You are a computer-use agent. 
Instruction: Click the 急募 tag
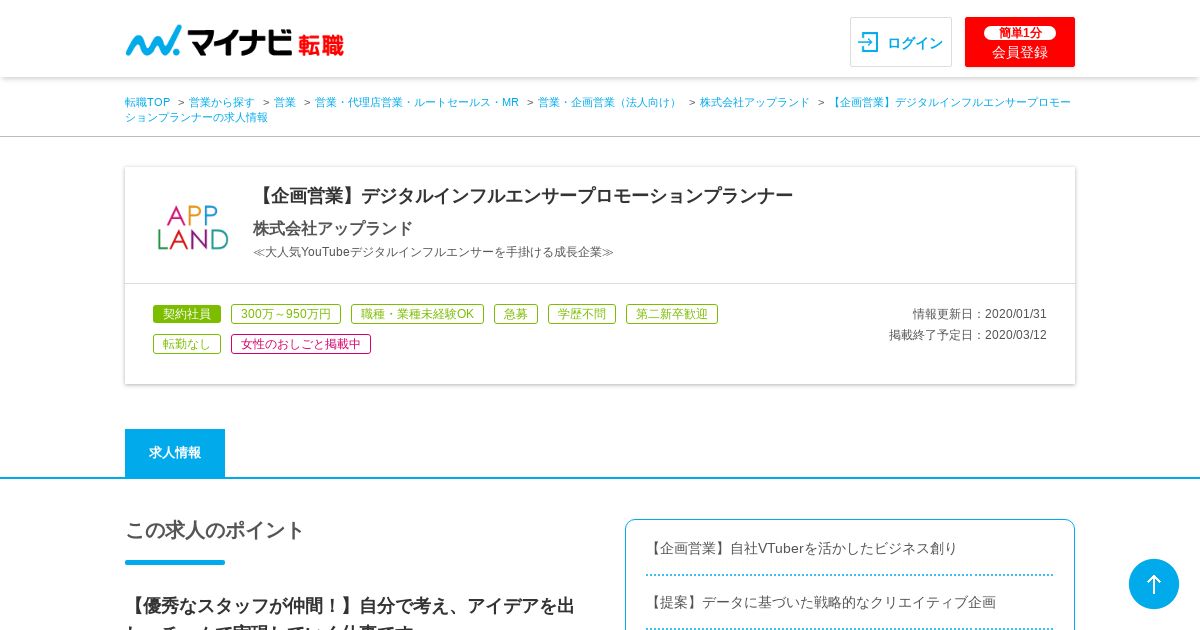point(516,314)
